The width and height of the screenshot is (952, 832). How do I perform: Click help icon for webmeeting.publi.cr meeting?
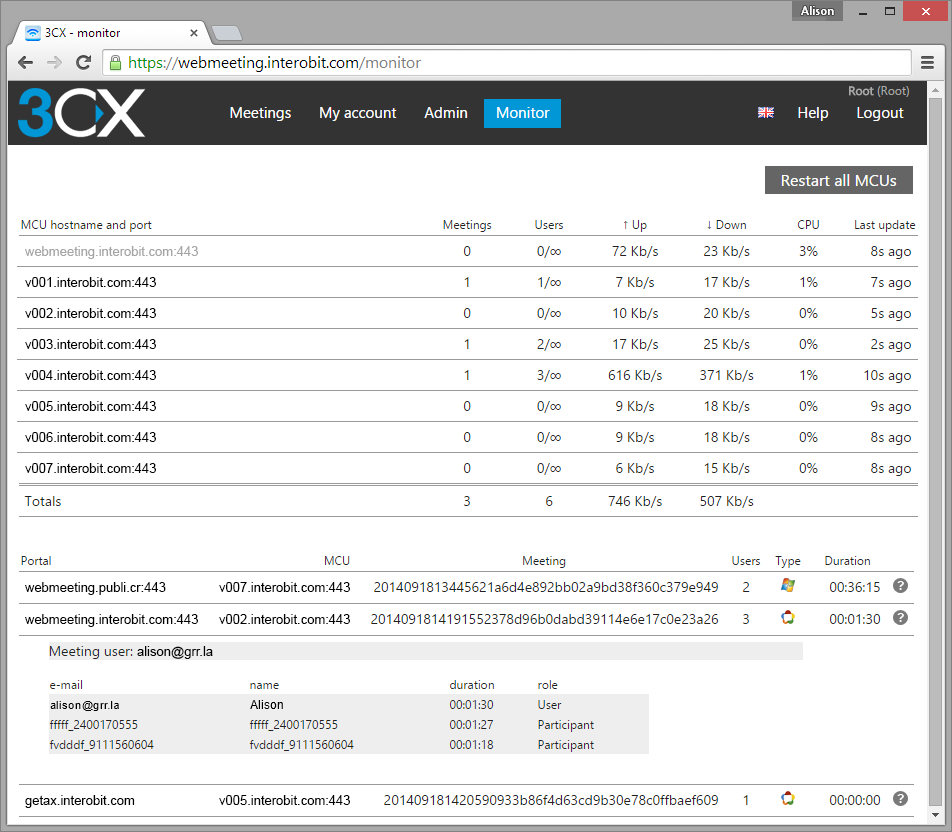coord(900,586)
